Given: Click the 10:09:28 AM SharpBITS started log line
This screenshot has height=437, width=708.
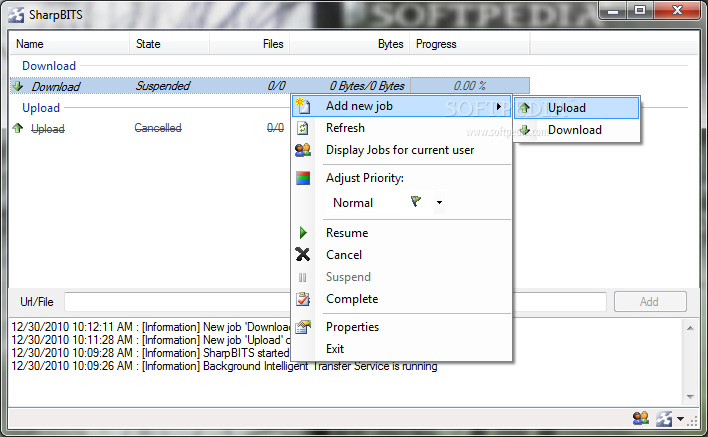Looking at the screenshot, I should (150, 353).
